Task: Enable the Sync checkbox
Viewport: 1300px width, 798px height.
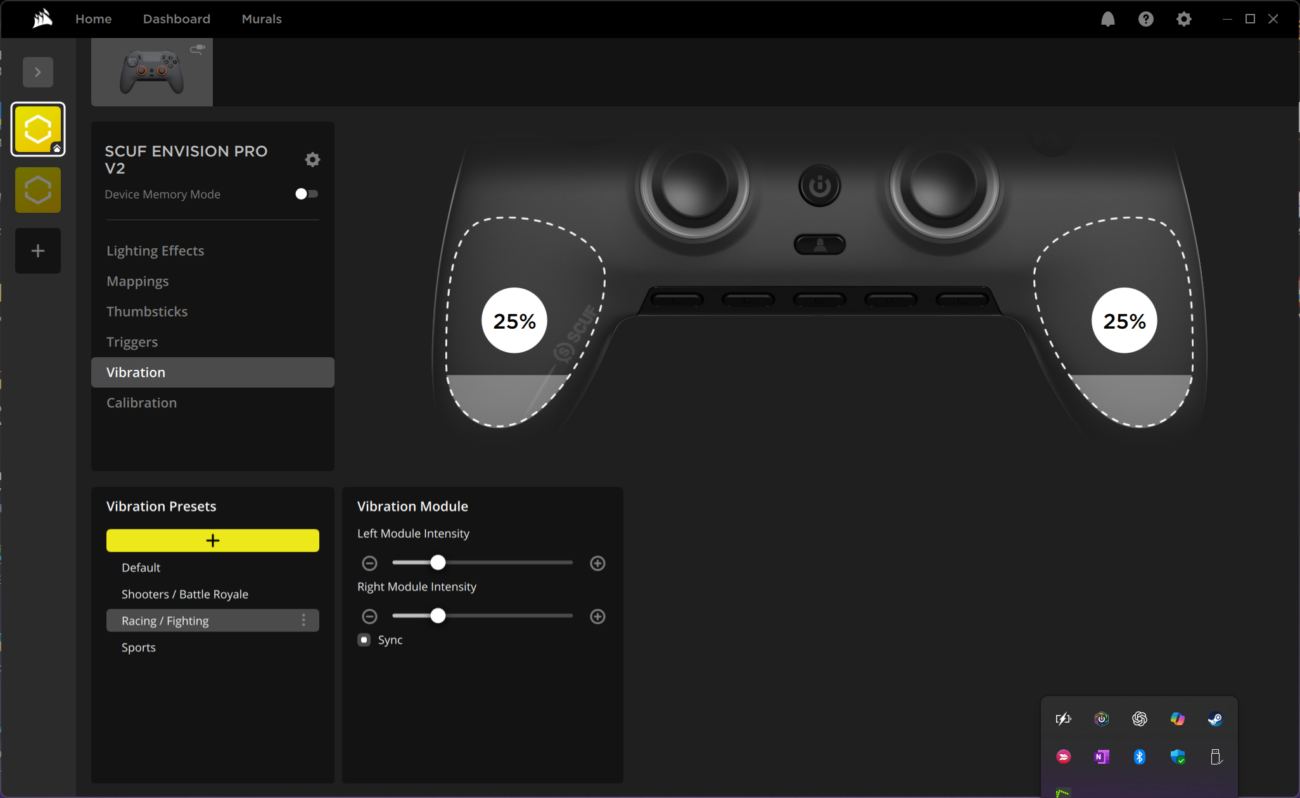Action: click(x=364, y=640)
